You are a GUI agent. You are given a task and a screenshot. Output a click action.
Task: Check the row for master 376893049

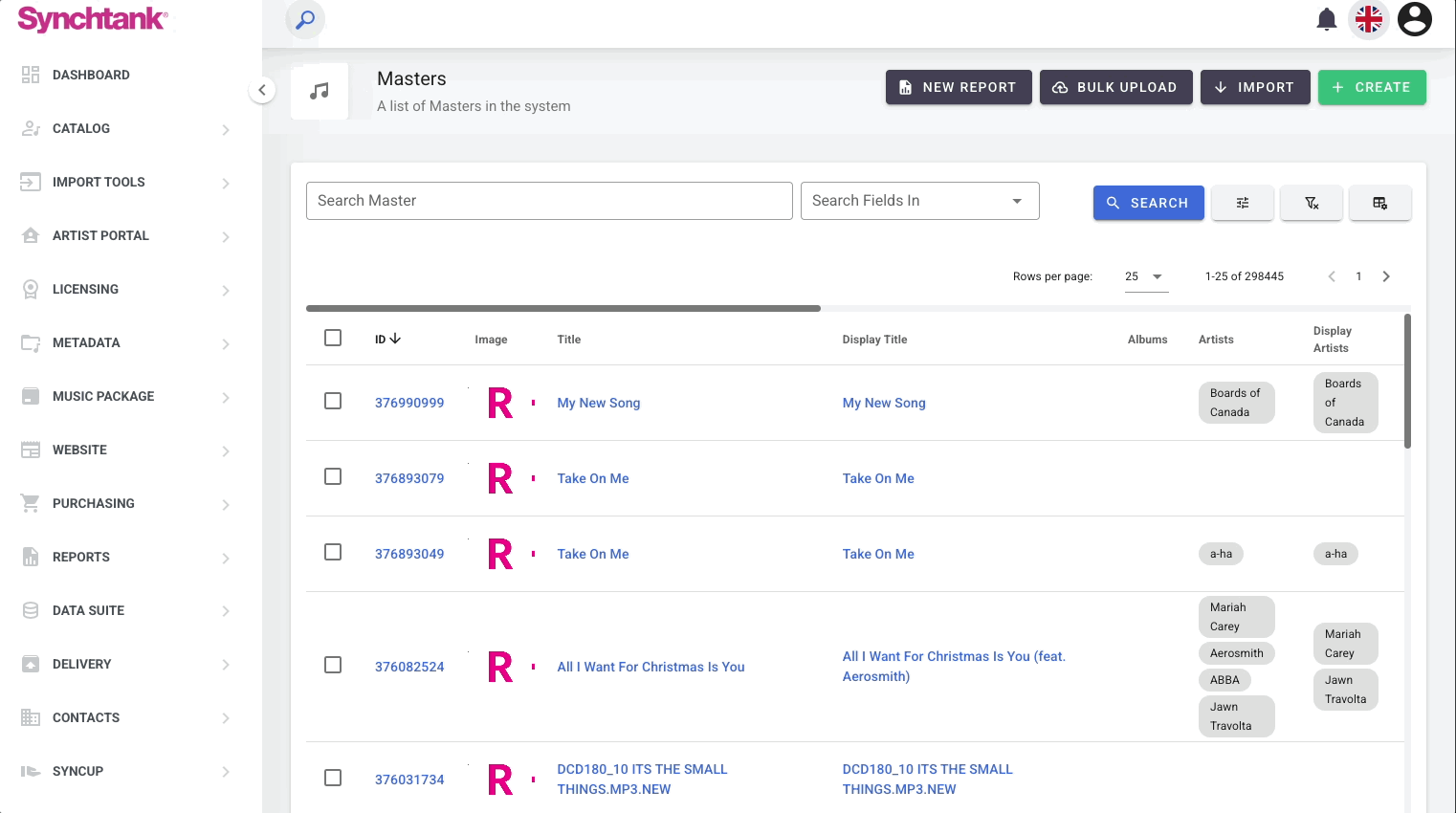(x=333, y=552)
